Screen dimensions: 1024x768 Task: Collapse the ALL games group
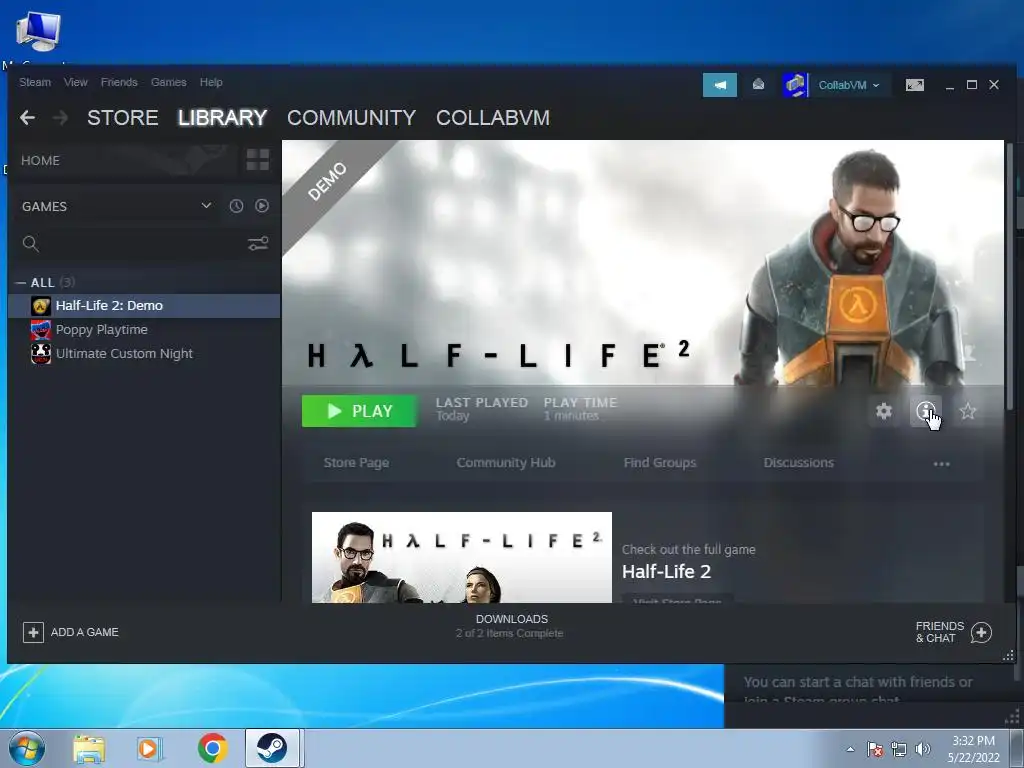(x=21, y=283)
